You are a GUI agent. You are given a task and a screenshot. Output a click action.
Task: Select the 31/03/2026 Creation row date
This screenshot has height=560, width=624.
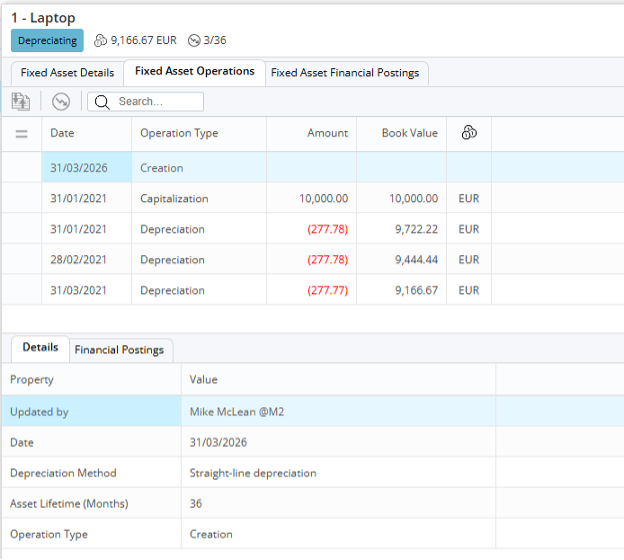86,168
